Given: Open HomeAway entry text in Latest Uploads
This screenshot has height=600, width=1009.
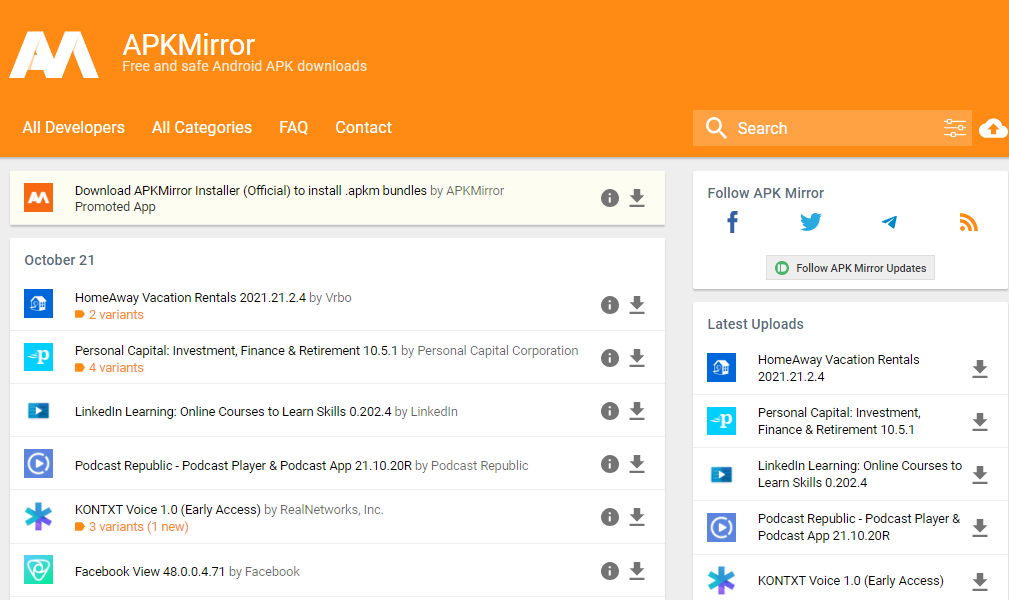Looking at the screenshot, I should pos(838,368).
